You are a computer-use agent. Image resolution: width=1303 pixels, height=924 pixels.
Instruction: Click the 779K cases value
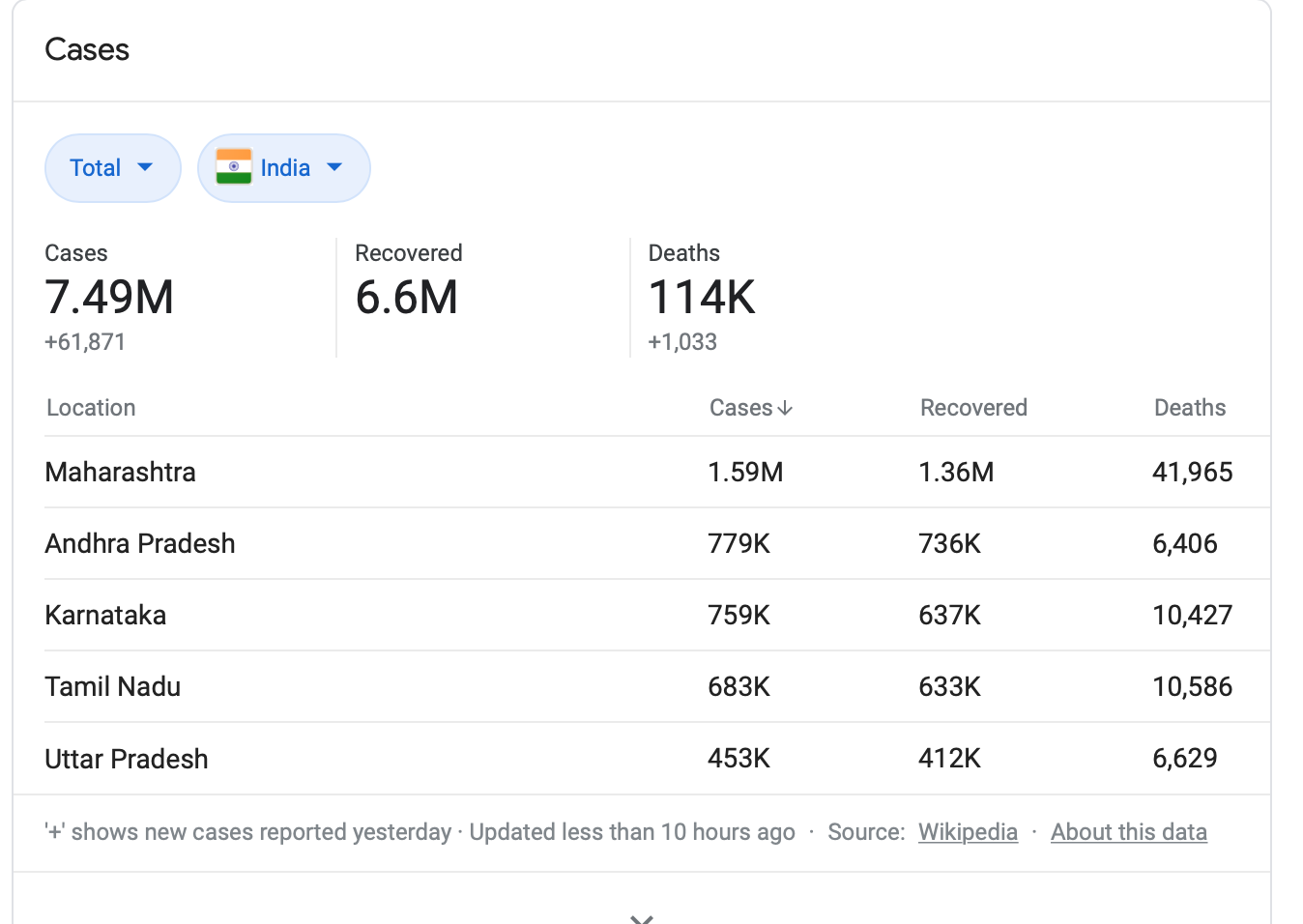[x=739, y=544]
